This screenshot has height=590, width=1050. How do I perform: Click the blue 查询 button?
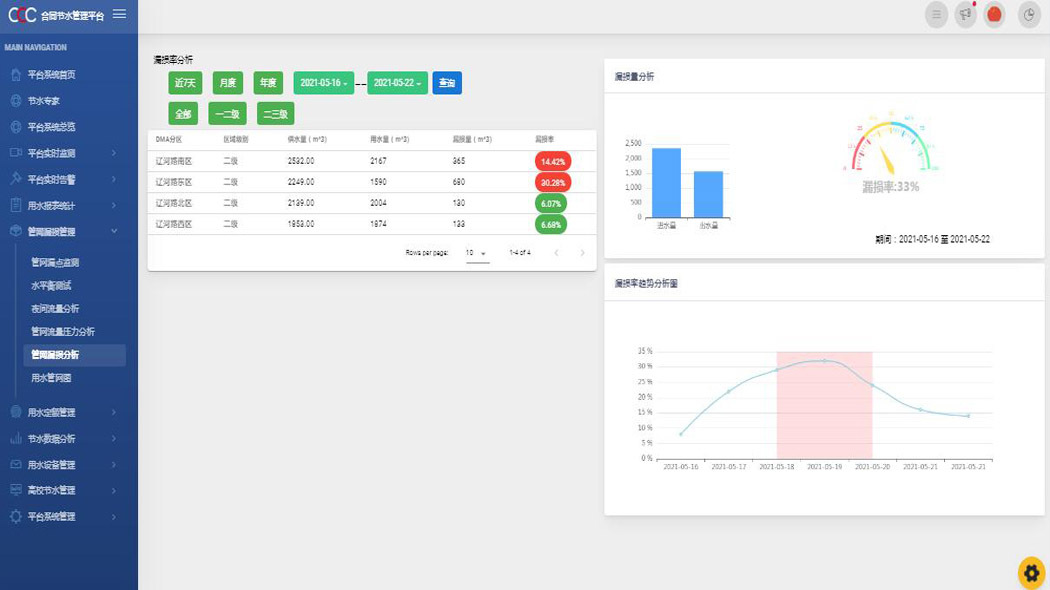447,83
